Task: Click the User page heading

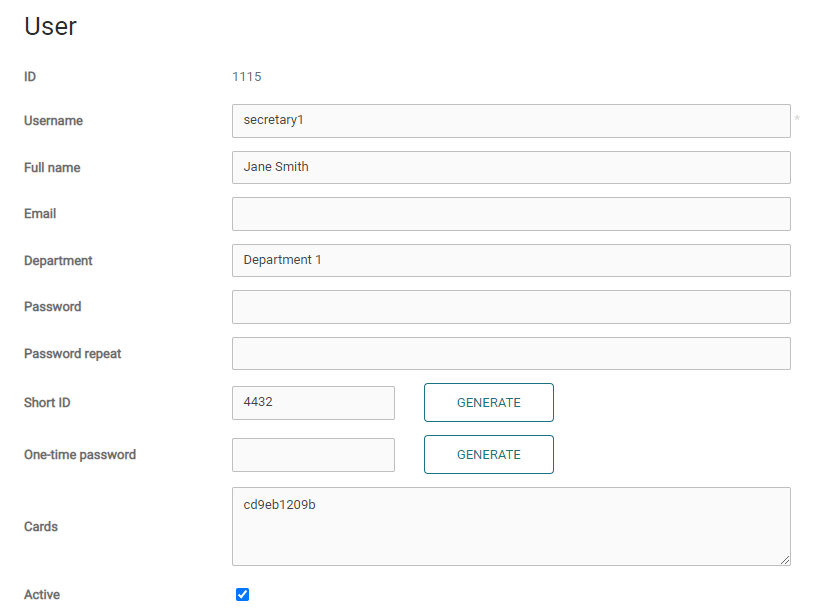Action: pos(50,27)
